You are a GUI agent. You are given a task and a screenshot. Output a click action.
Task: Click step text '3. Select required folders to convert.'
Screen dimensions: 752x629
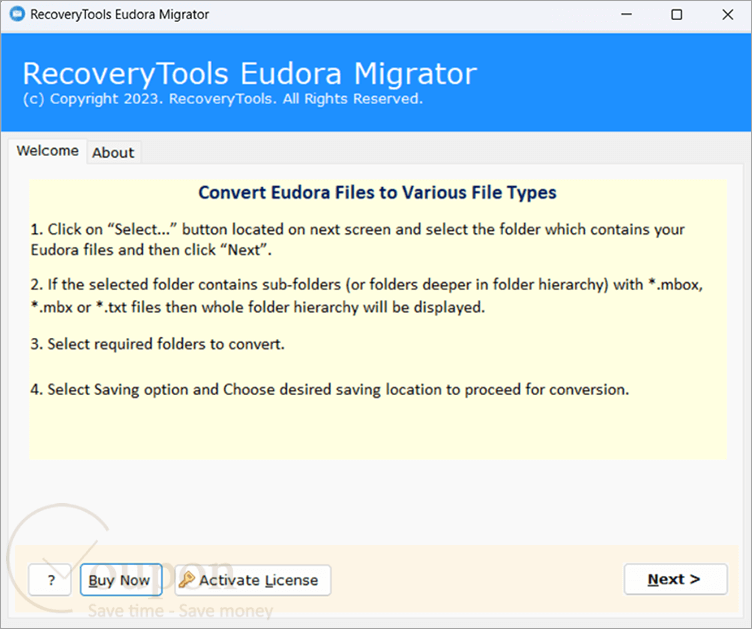(157, 344)
